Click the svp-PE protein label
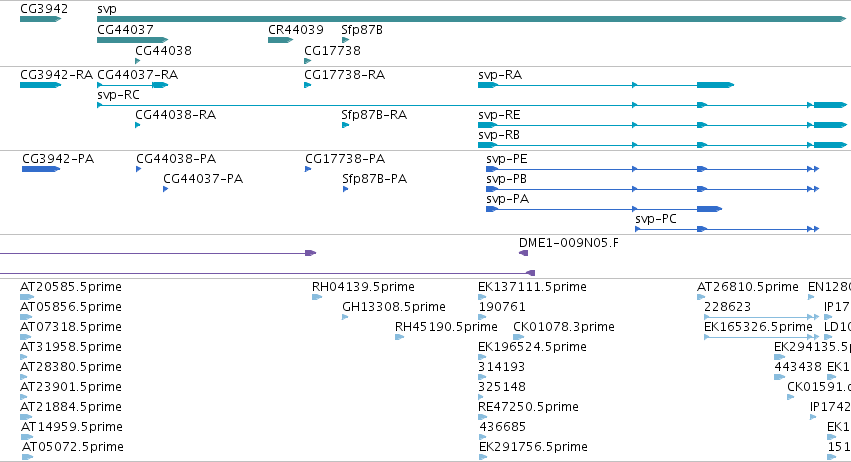 (x=507, y=159)
